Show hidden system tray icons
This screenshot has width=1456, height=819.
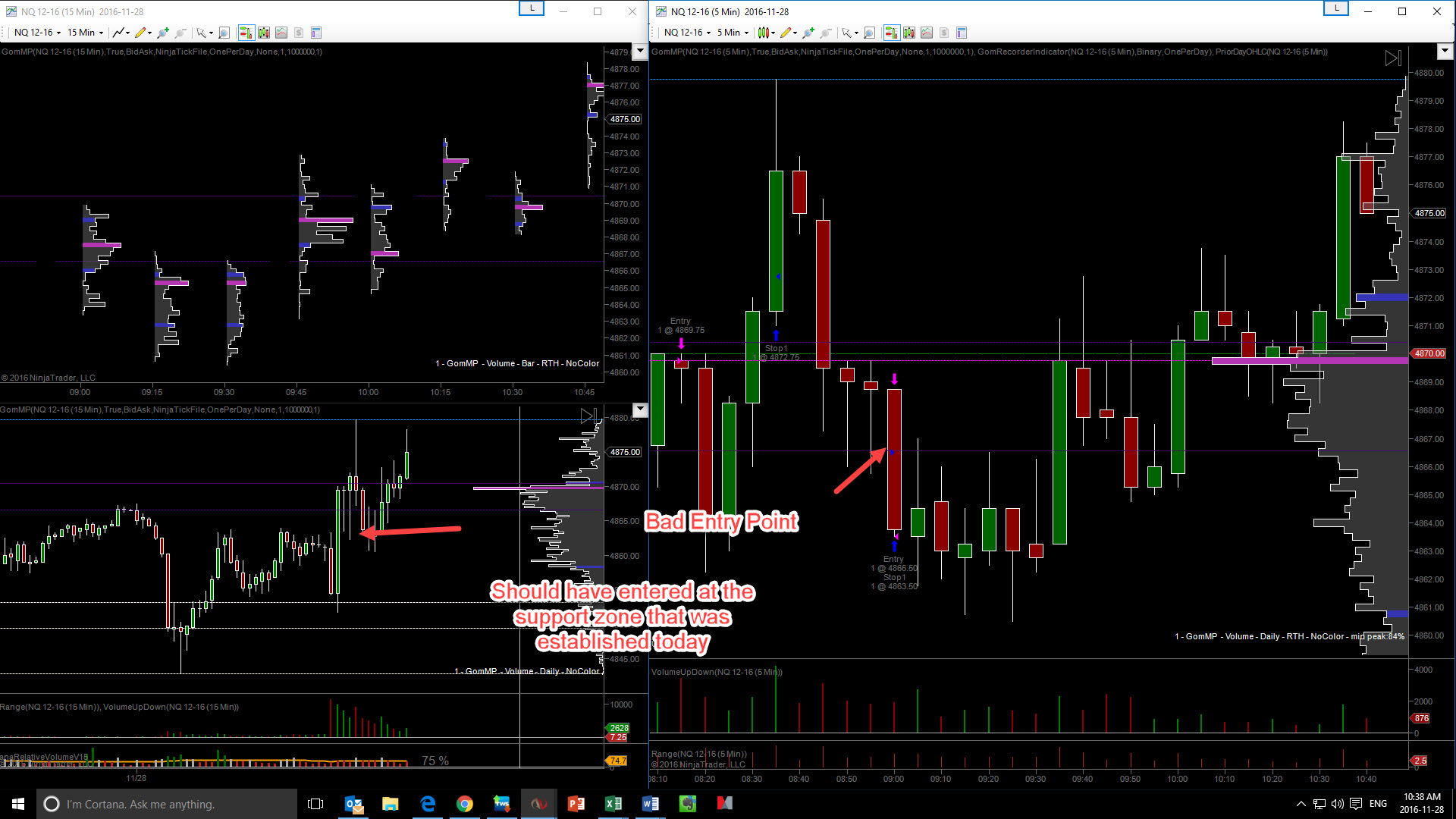click(x=1301, y=804)
